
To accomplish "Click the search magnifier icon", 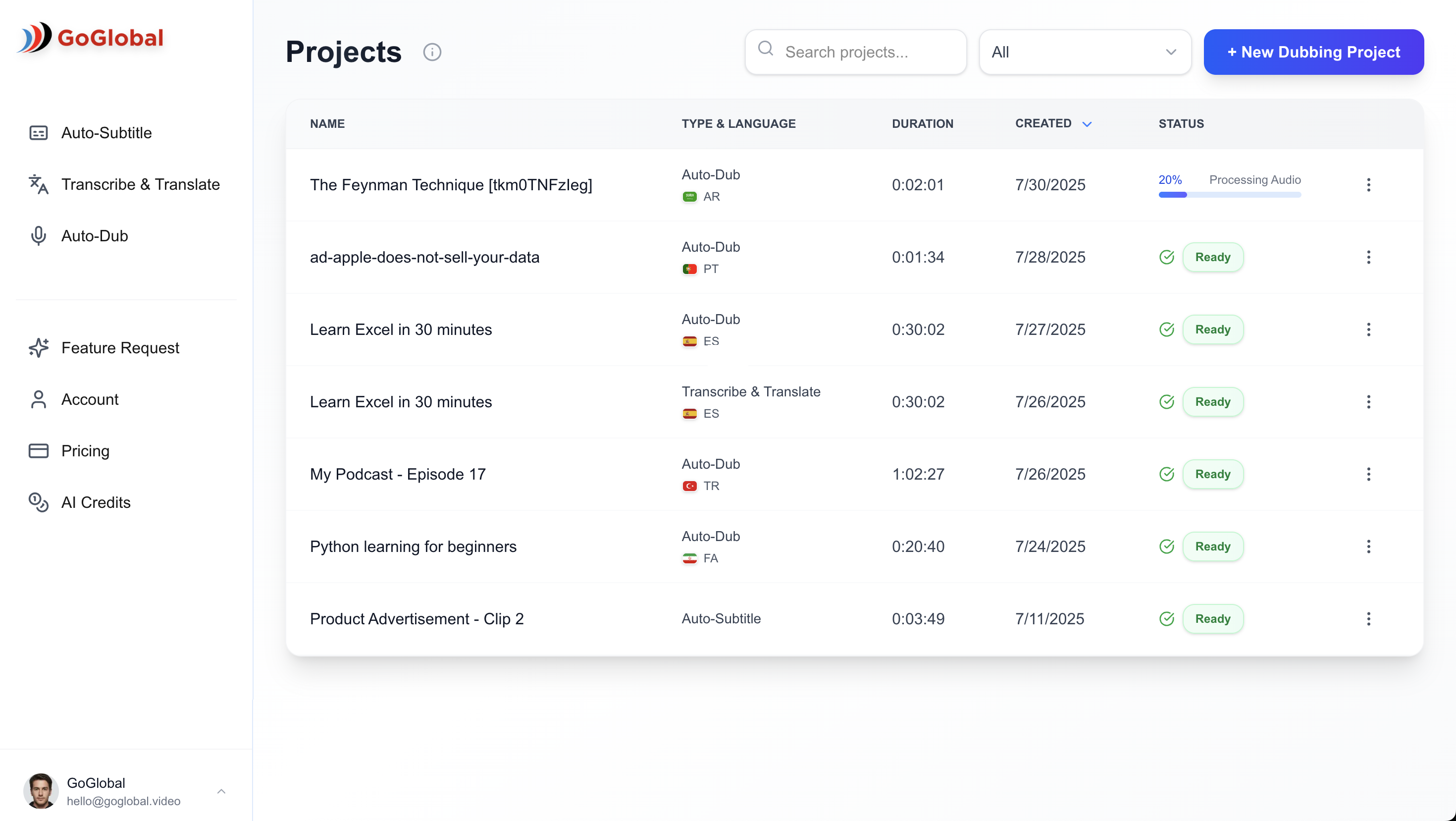I will [766, 49].
